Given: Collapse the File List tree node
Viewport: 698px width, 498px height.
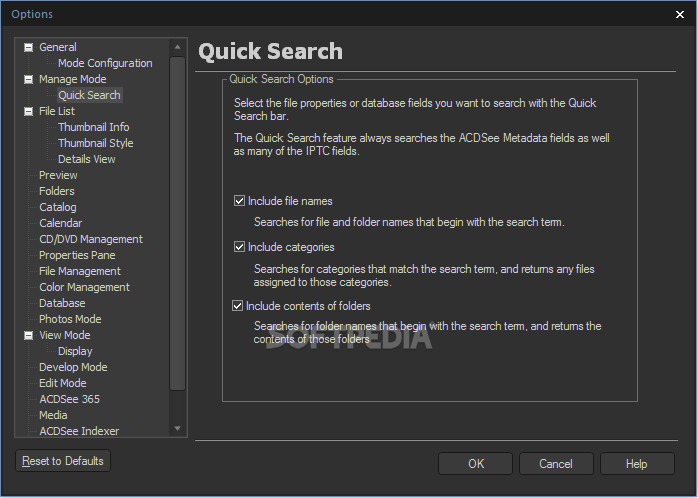Looking at the screenshot, I should click(28, 111).
